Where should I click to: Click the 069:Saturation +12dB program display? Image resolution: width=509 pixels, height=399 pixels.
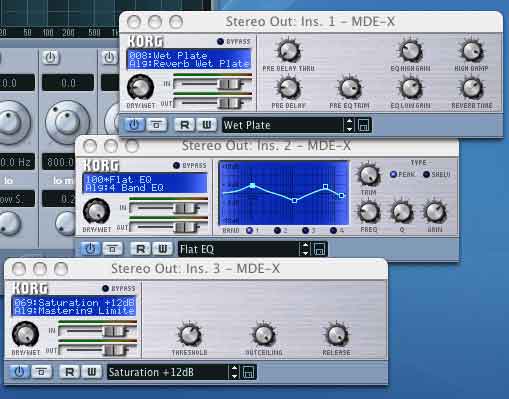(x=74, y=307)
